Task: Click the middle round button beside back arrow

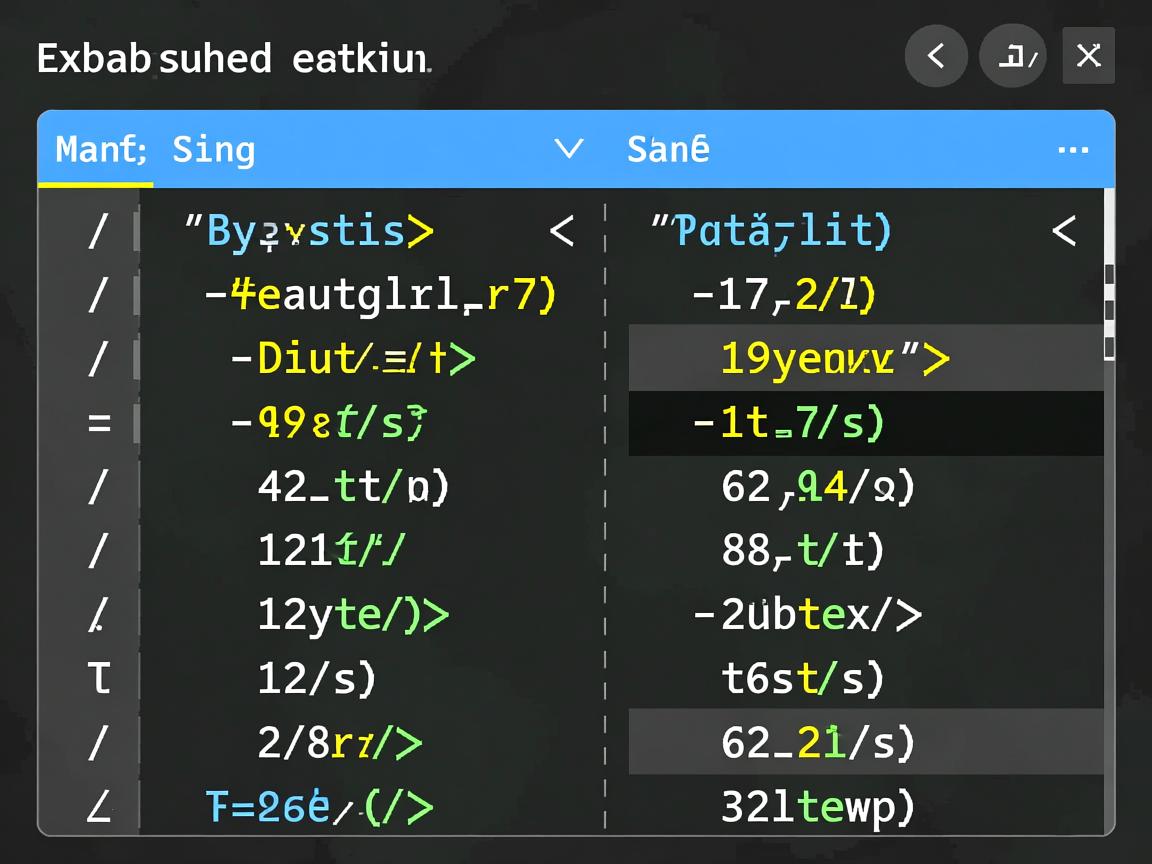Action: coord(1012,56)
